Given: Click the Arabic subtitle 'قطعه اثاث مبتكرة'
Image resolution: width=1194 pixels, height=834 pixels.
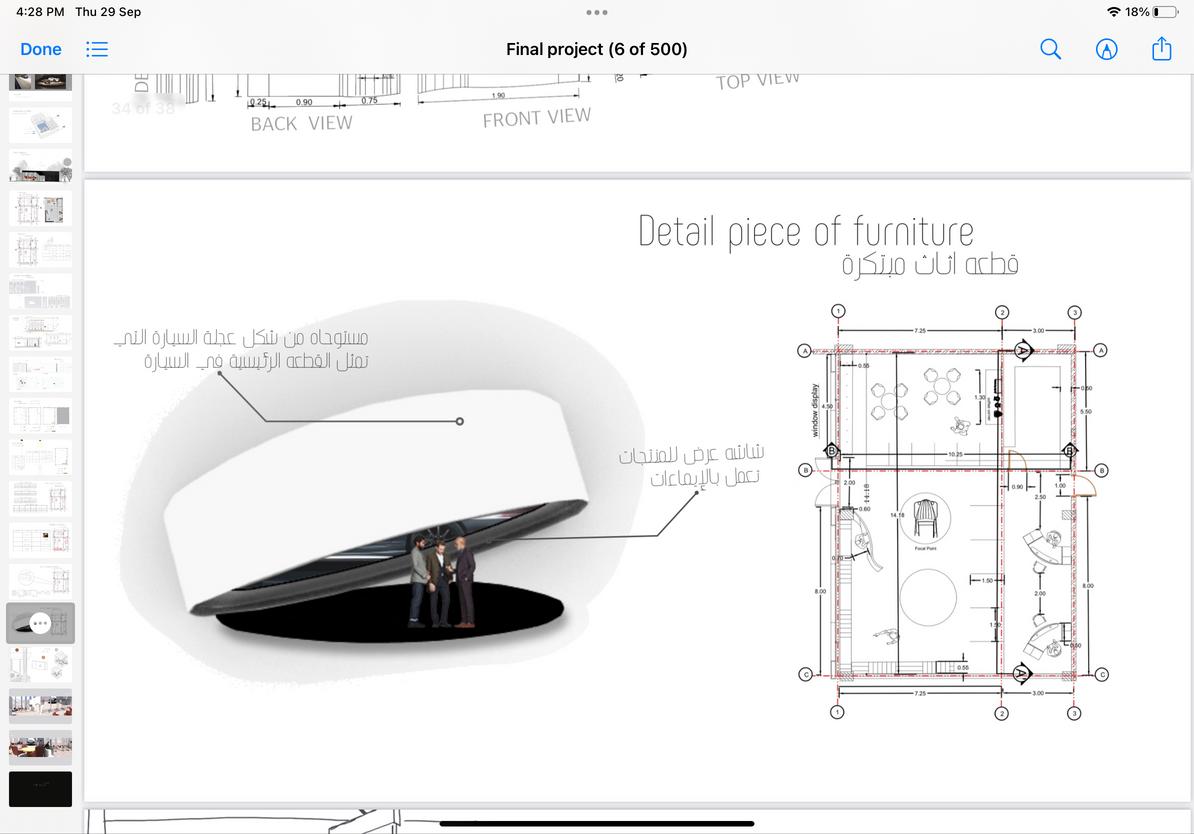Looking at the screenshot, I should pyautogui.click(x=930, y=265).
